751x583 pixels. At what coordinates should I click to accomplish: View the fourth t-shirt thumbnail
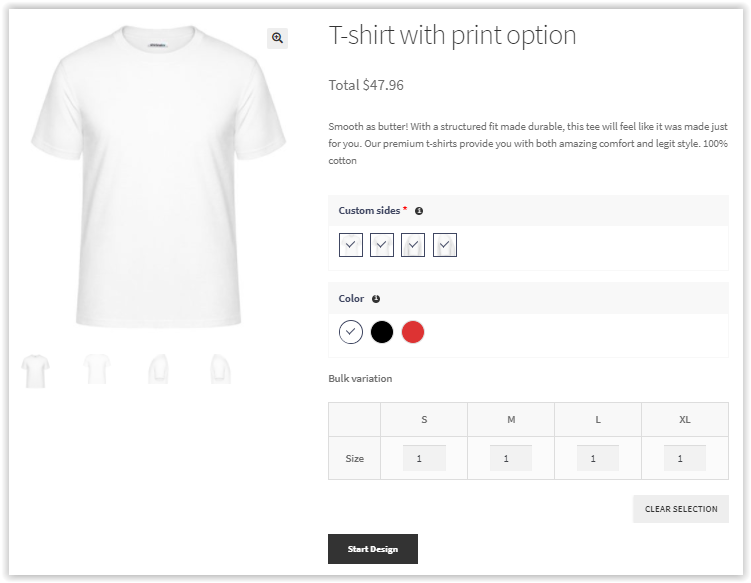coord(220,370)
